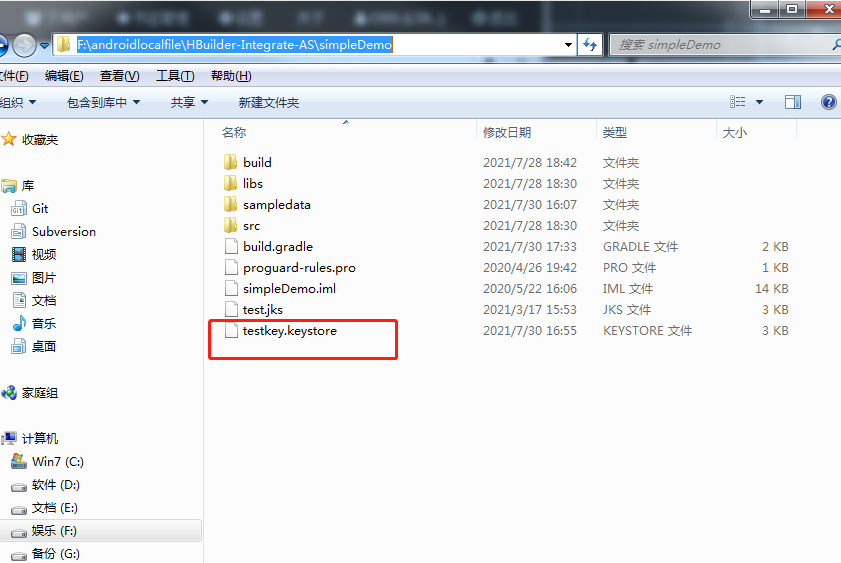This screenshot has height=563, width=841.
Task: Click the refresh button beside address bar
Action: (x=590, y=45)
